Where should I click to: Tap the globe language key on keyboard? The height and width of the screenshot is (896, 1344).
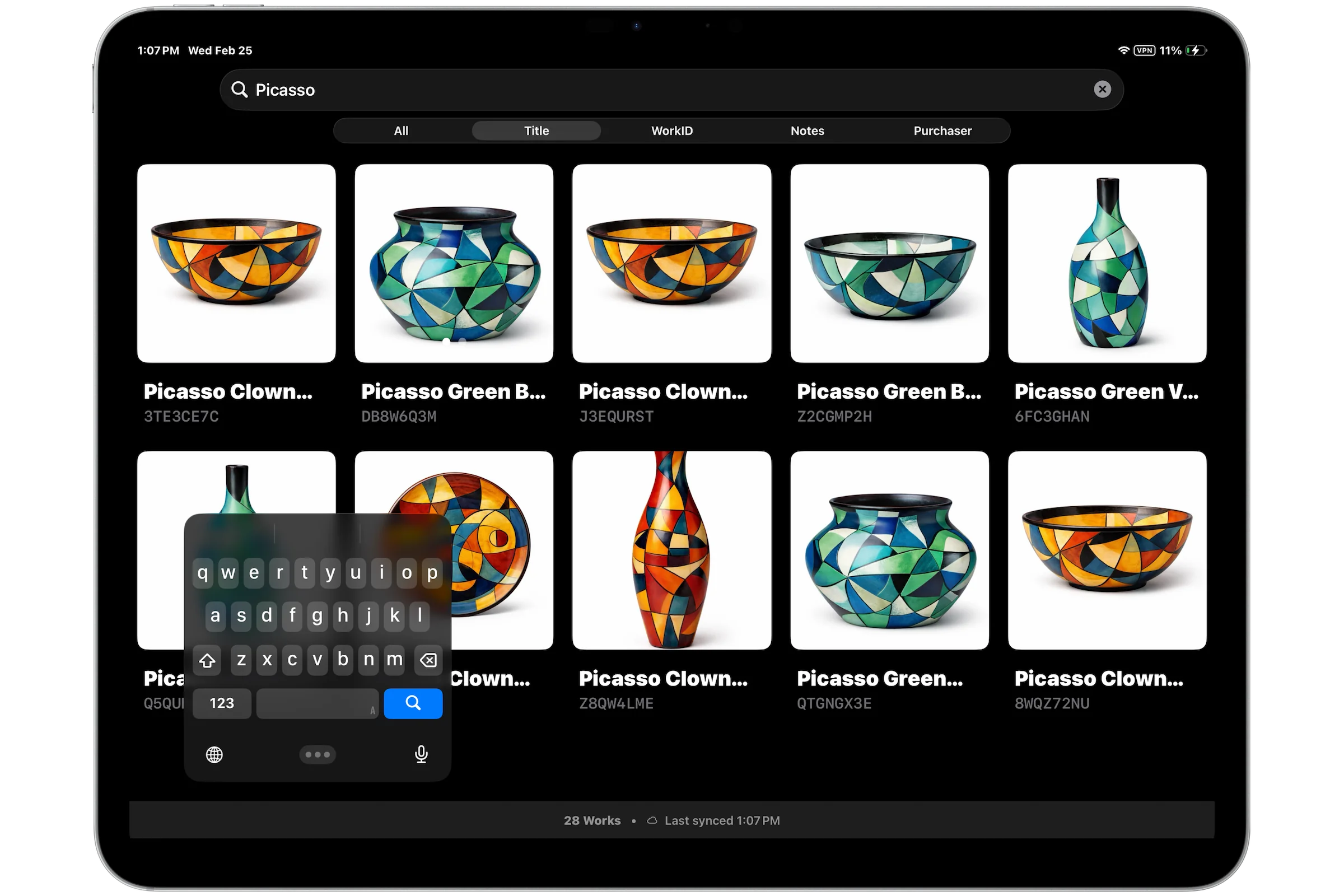214,755
